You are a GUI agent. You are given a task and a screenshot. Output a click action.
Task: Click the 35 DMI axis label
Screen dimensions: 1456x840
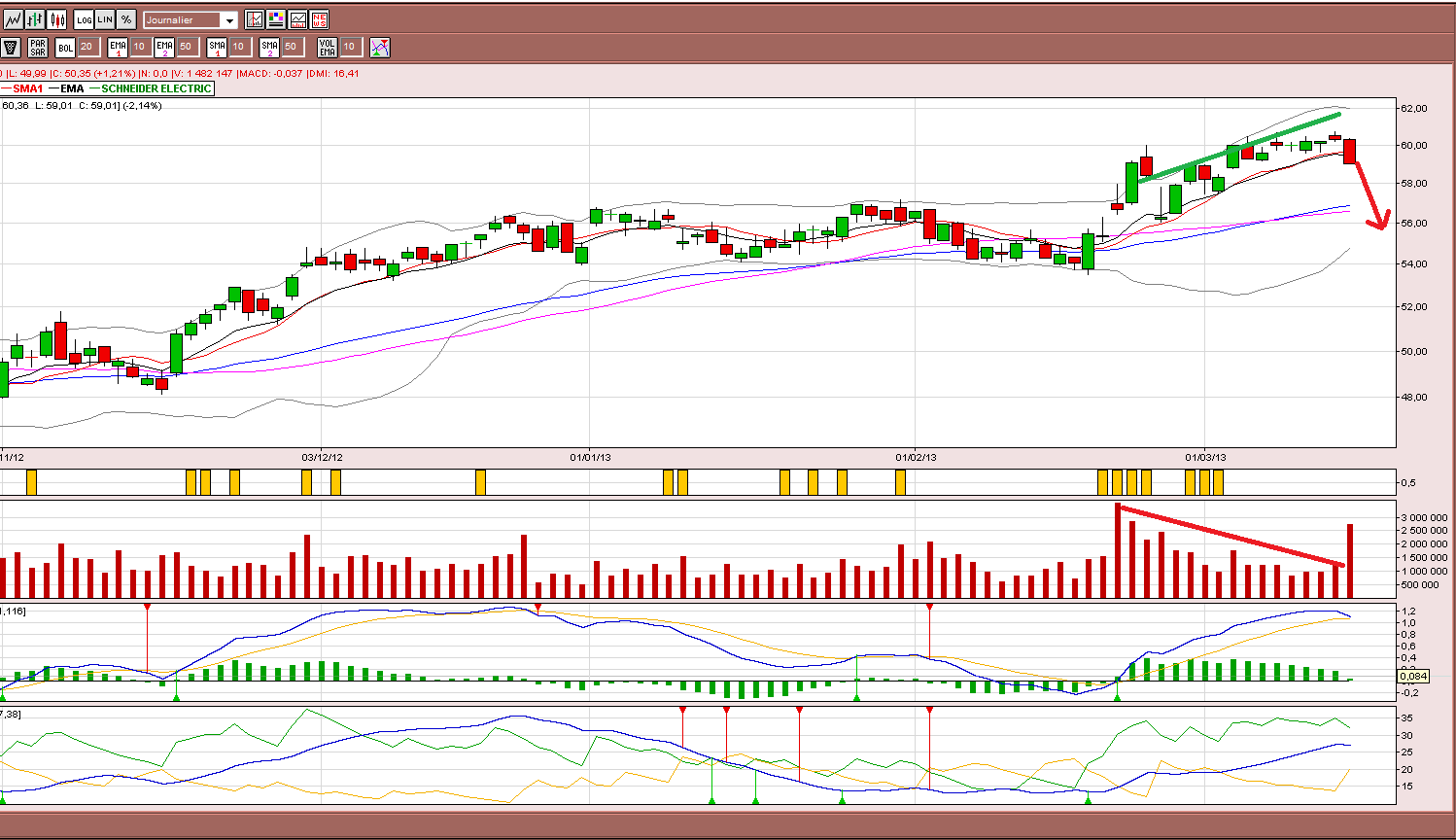pyautogui.click(x=1407, y=718)
